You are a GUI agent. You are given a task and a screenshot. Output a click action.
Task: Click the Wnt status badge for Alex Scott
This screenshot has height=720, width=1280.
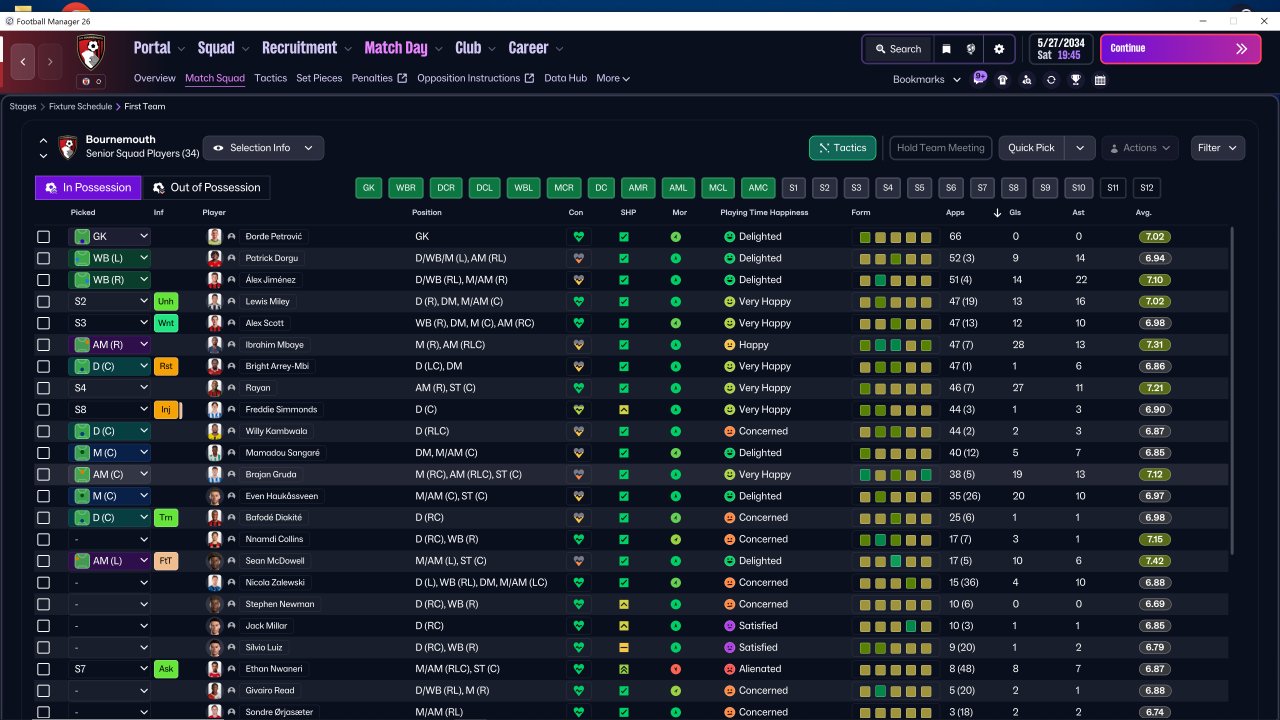166,323
